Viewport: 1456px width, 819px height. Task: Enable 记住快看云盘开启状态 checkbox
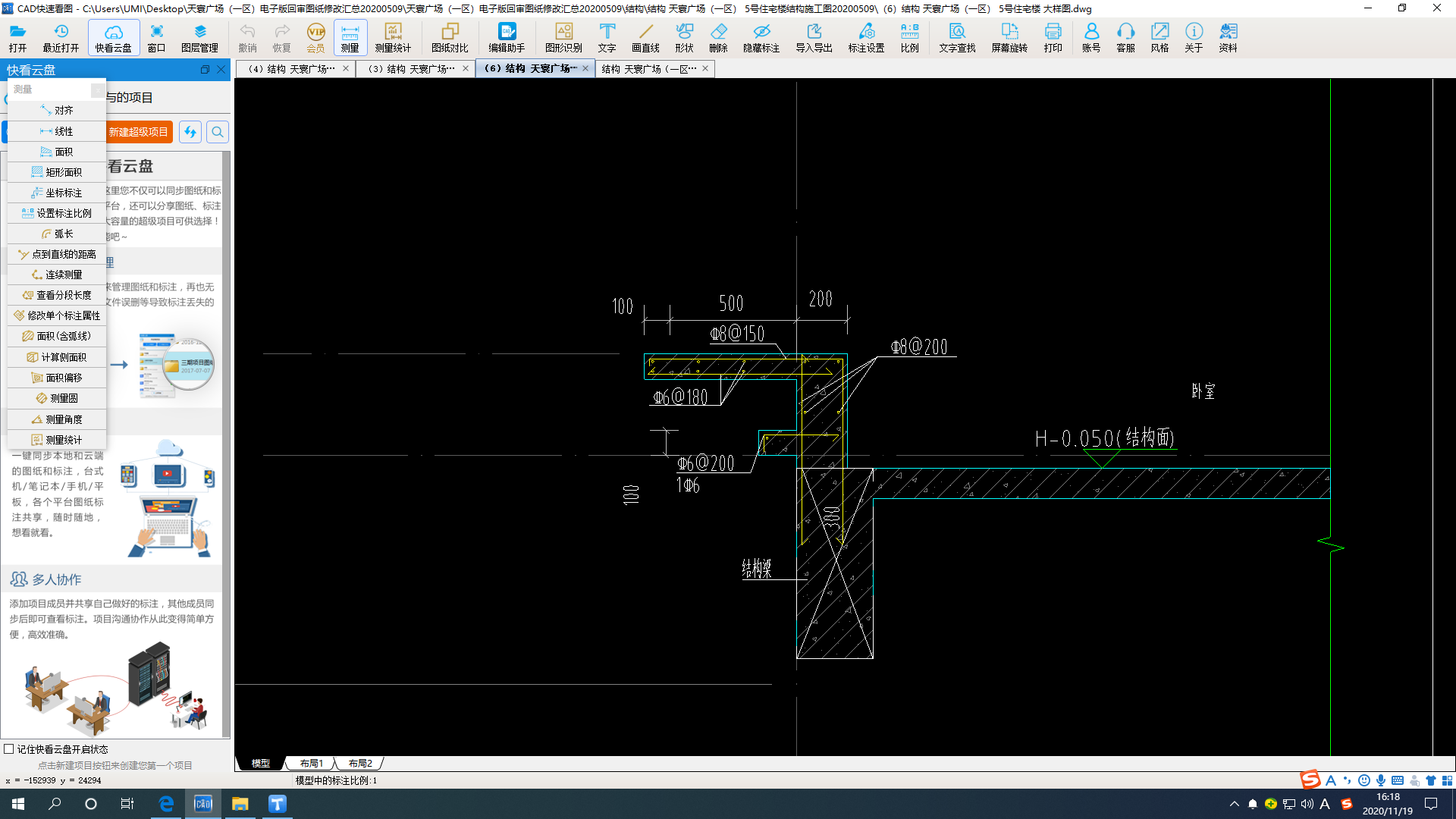tap(9, 749)
